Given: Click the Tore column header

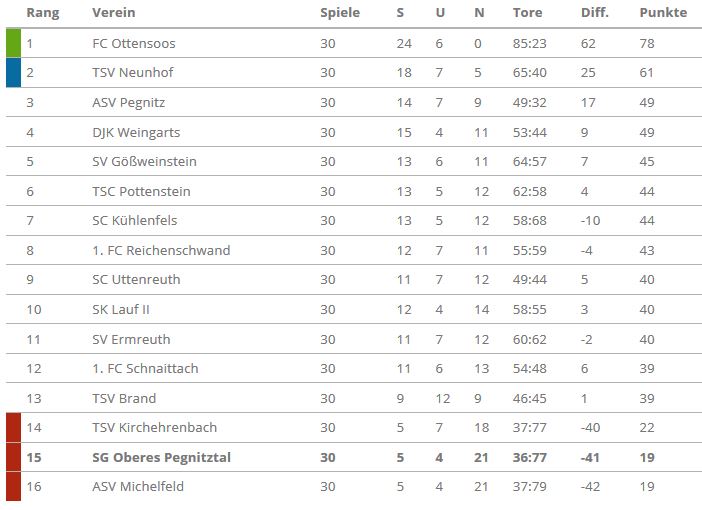Looking at the screenshot, I should pos(527,13).
